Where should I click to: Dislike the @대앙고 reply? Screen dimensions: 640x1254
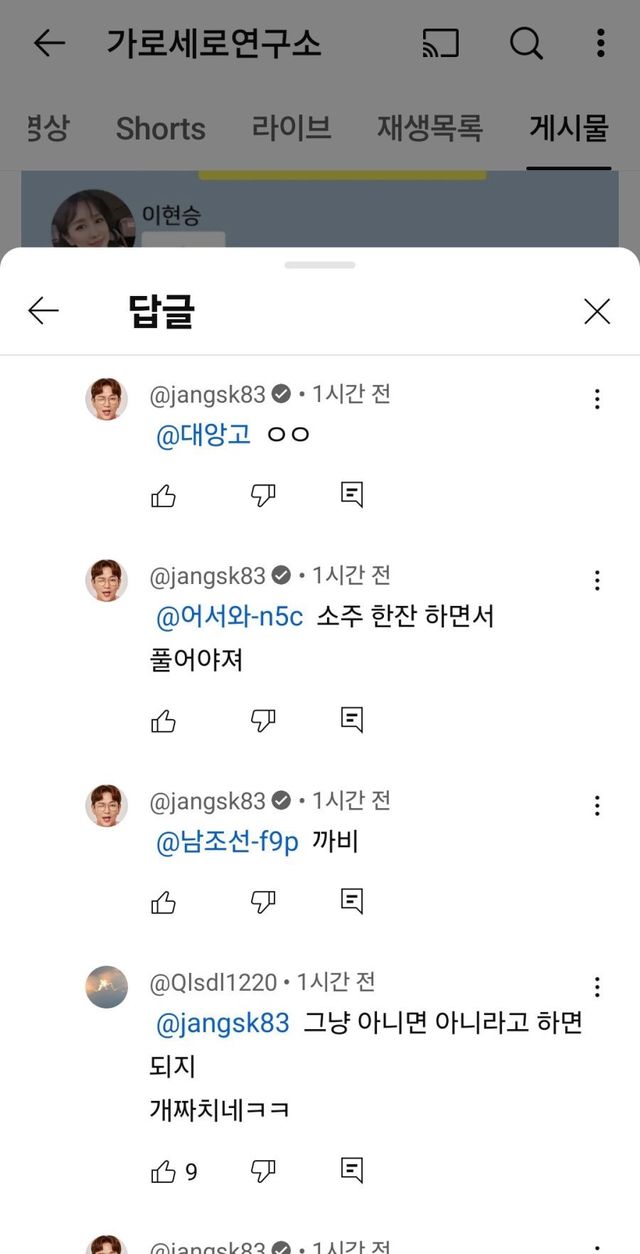263,495
